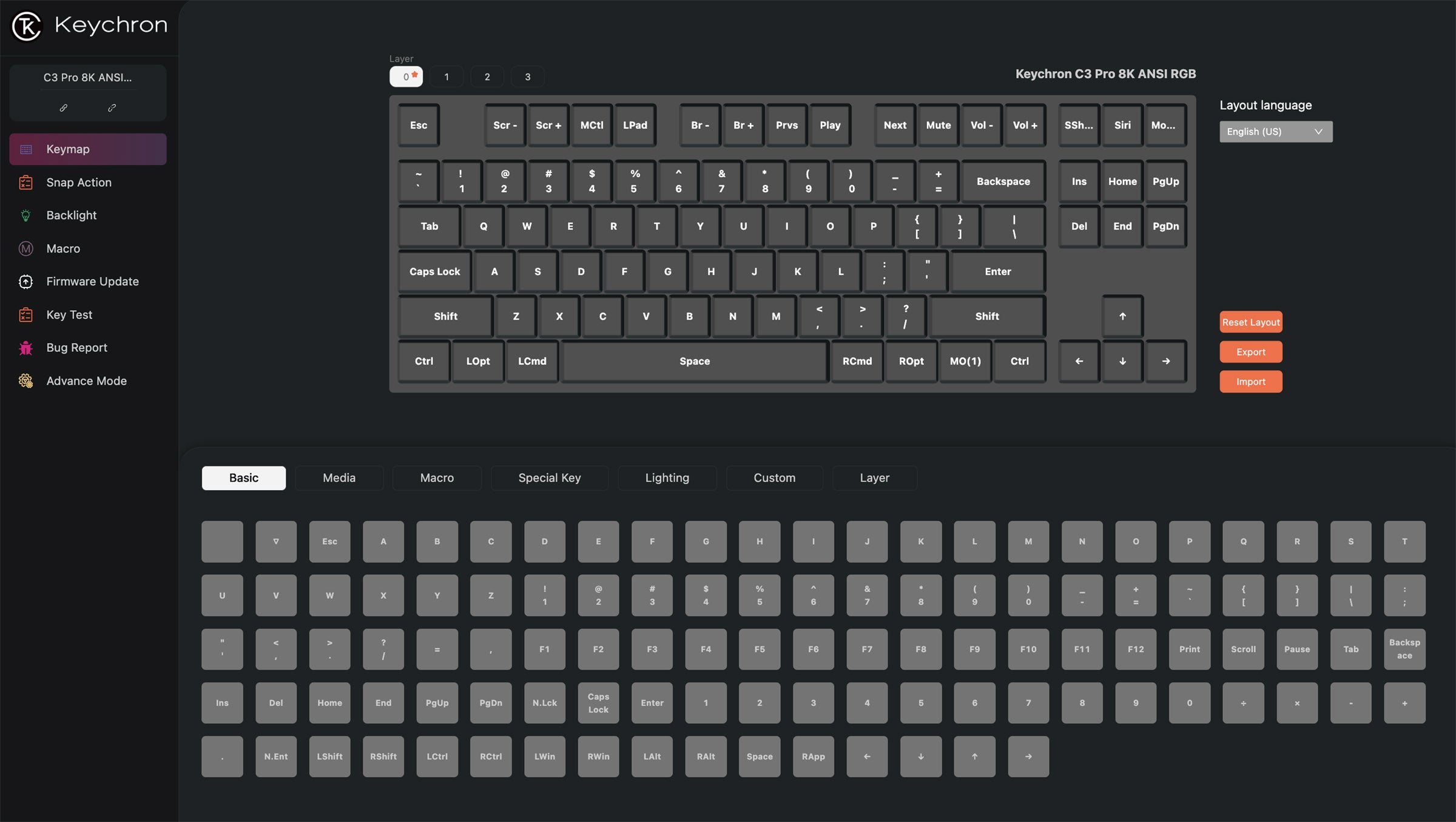1456x822 pixels.
Task: Click the Keychron logo icon
Action: point(27,26)
